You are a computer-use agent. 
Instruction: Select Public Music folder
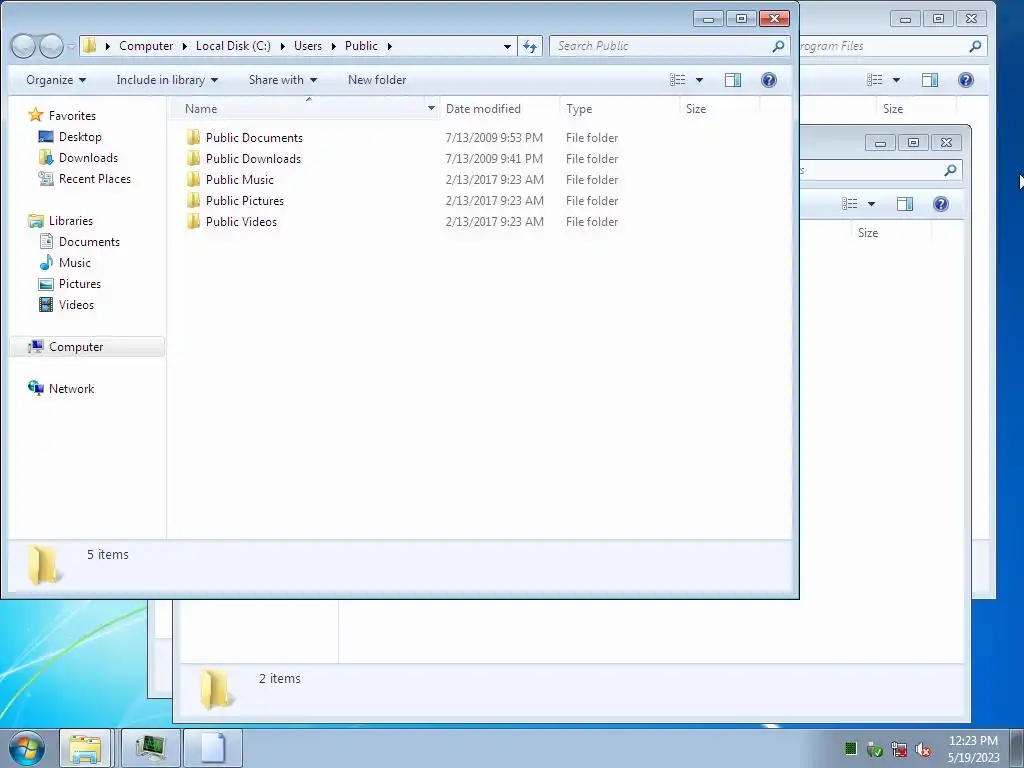point(240,180)
